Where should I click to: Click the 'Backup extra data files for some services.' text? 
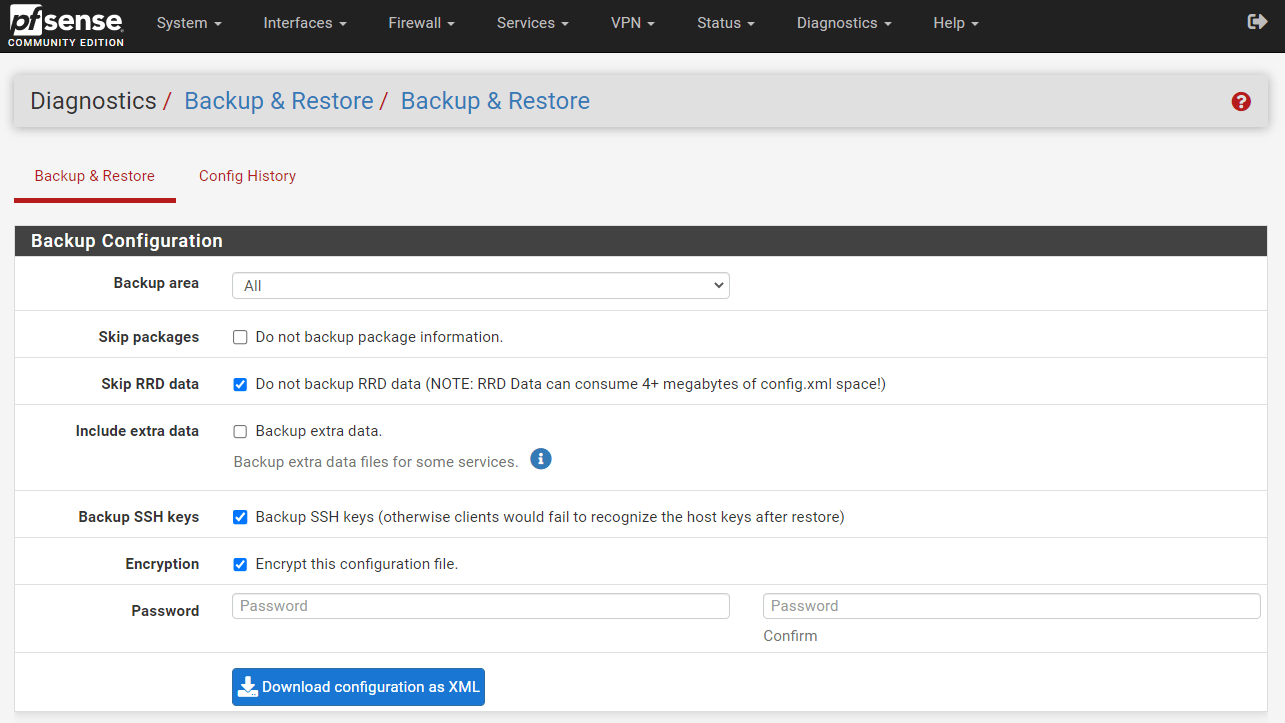(376, 462)
